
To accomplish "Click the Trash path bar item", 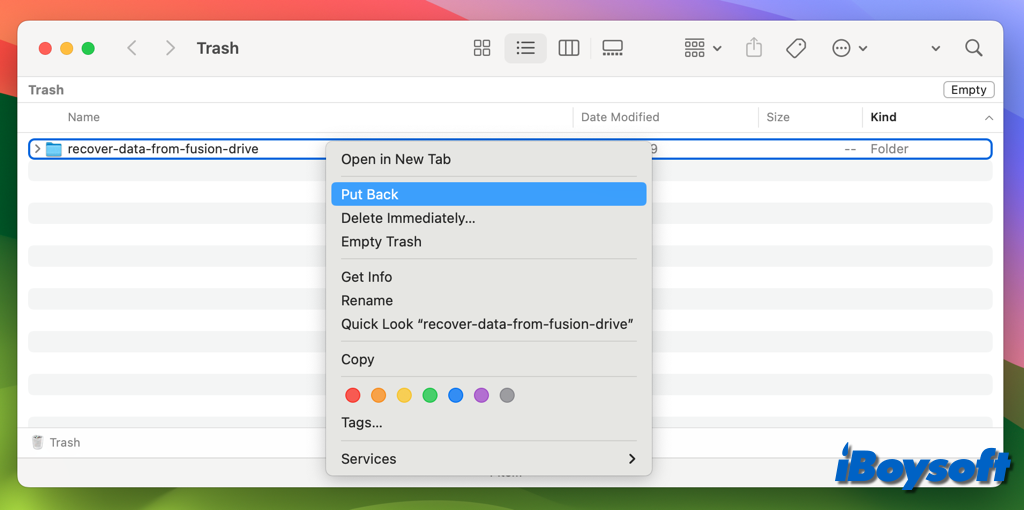I will (x=56, y=442).
